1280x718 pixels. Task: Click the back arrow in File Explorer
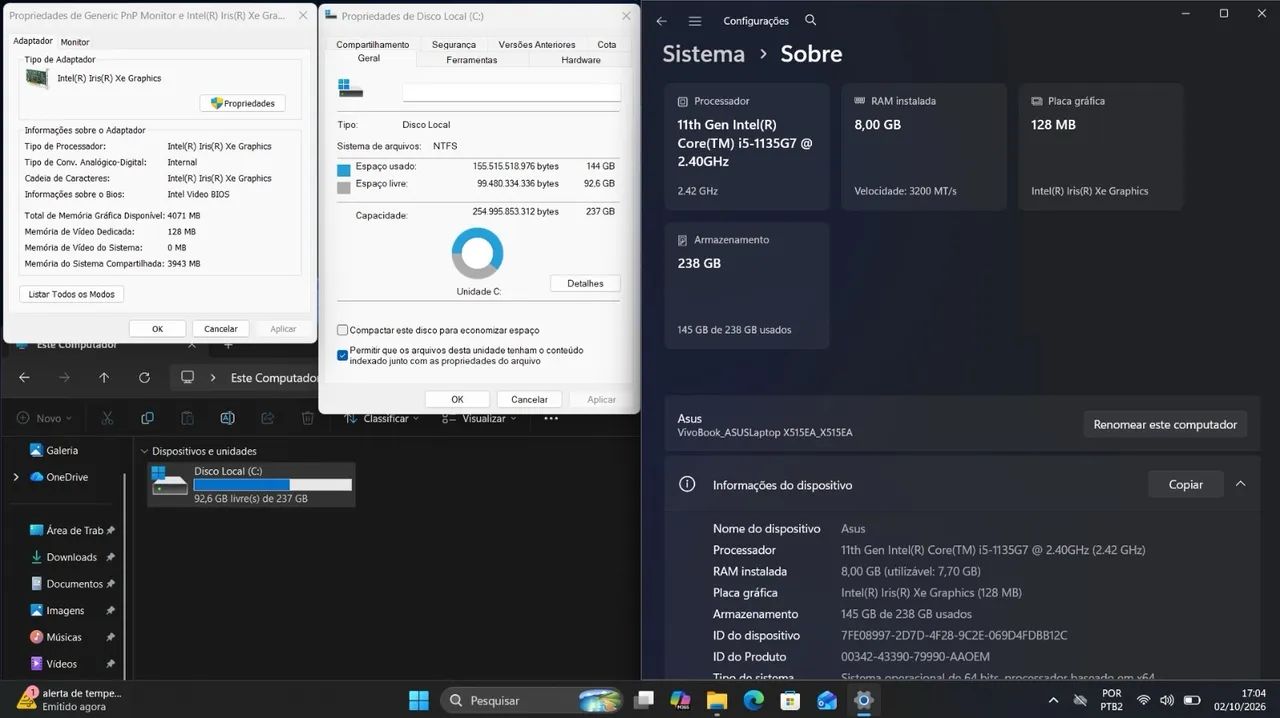pos(24,378)
